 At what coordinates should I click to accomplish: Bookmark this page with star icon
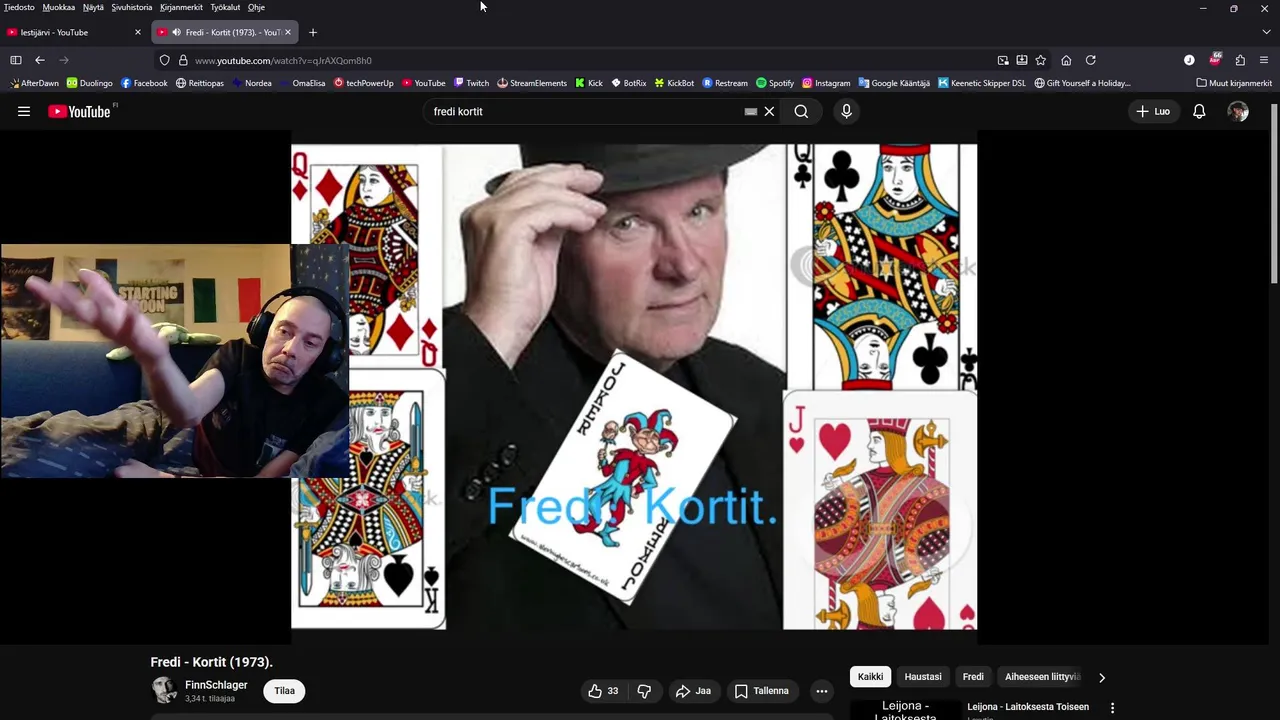click(1041, 60)
